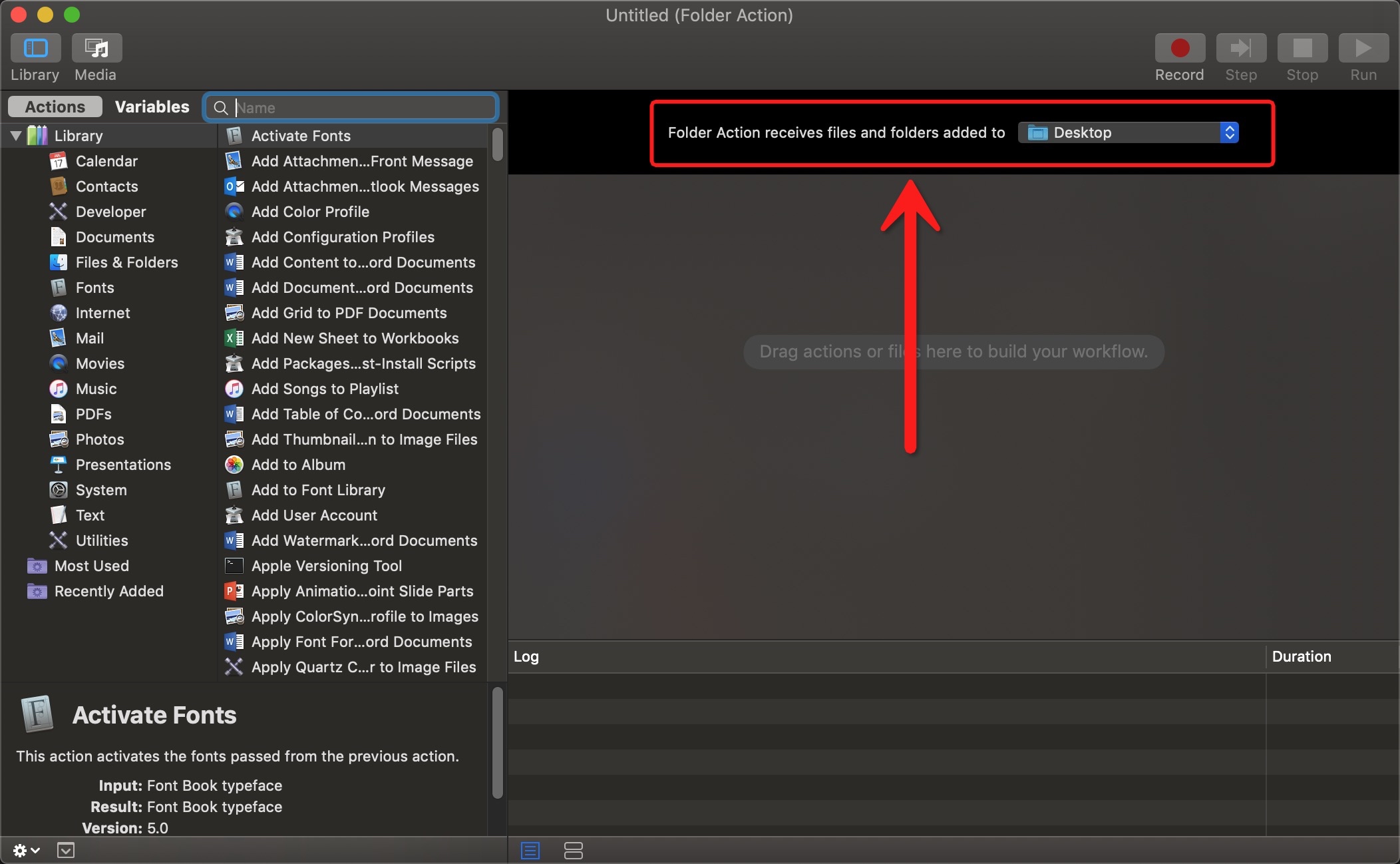Select the Actions tab
Screen dimensions: 1400x864
(55, 107)
